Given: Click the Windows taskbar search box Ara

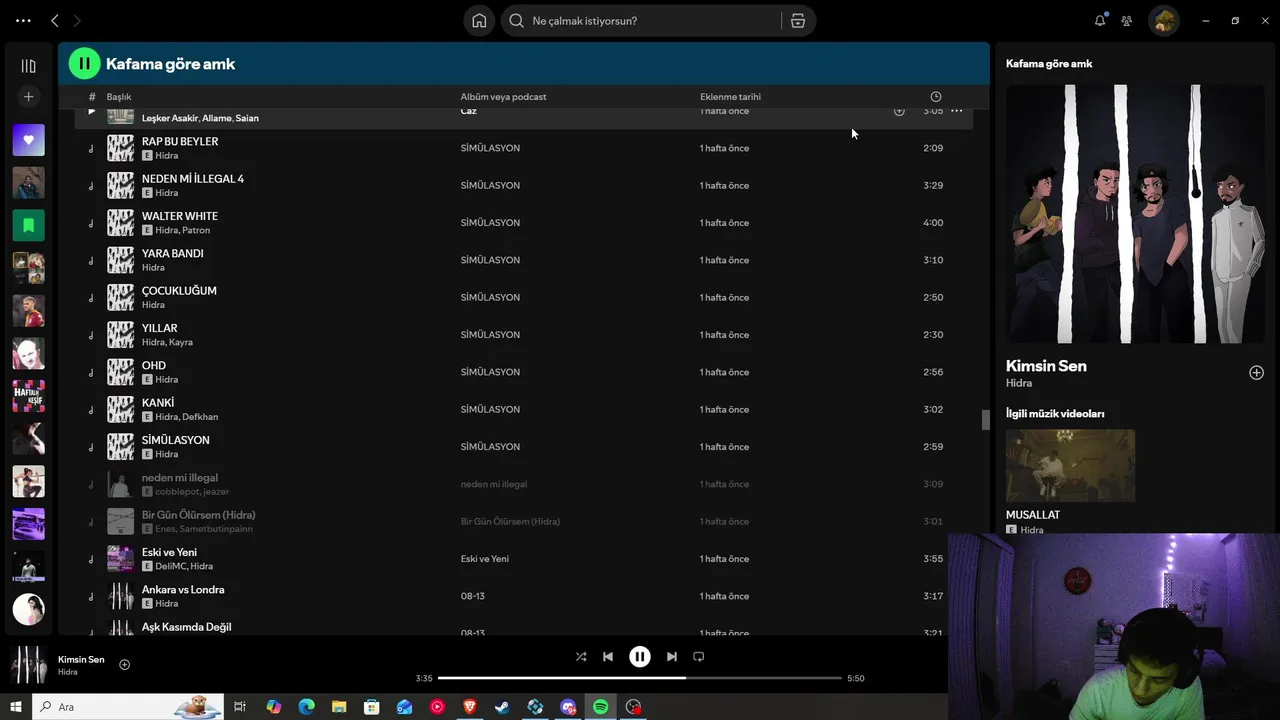Looking at the screenshot, I should 128,707.
